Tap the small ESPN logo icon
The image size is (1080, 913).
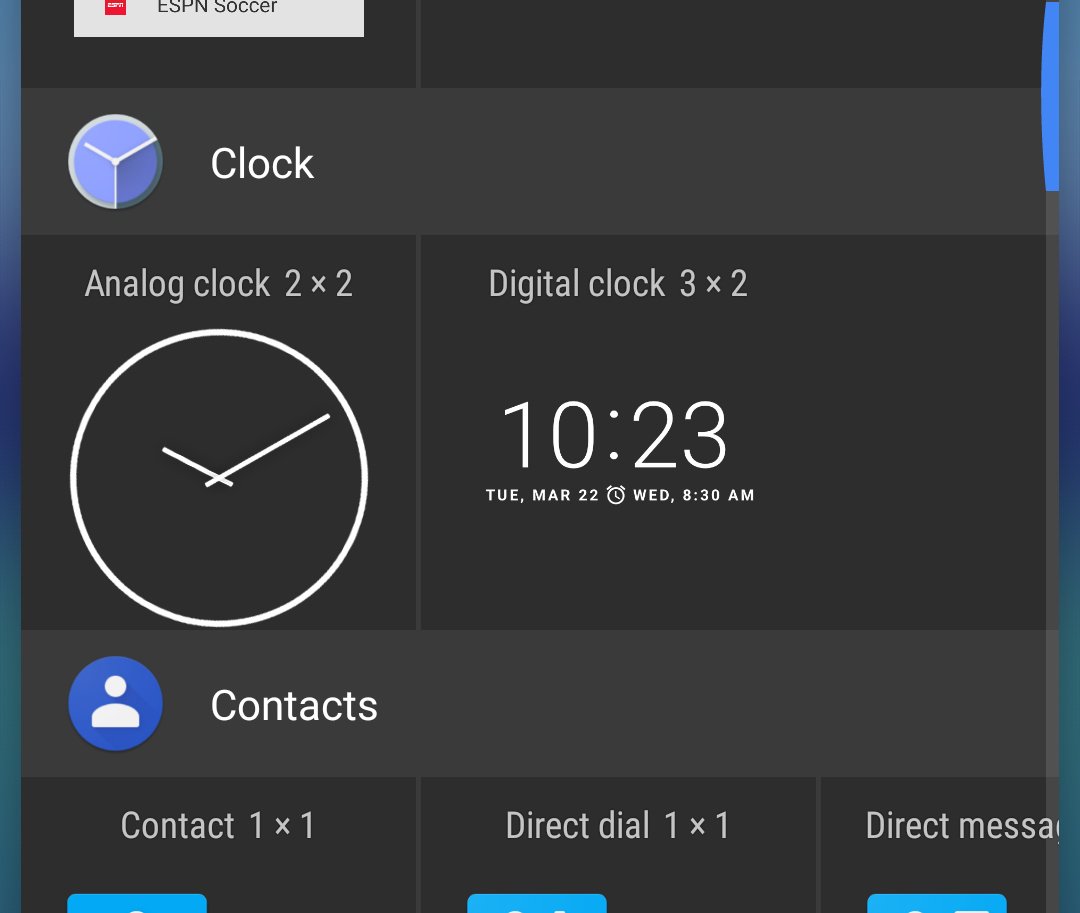coord(115,7)
